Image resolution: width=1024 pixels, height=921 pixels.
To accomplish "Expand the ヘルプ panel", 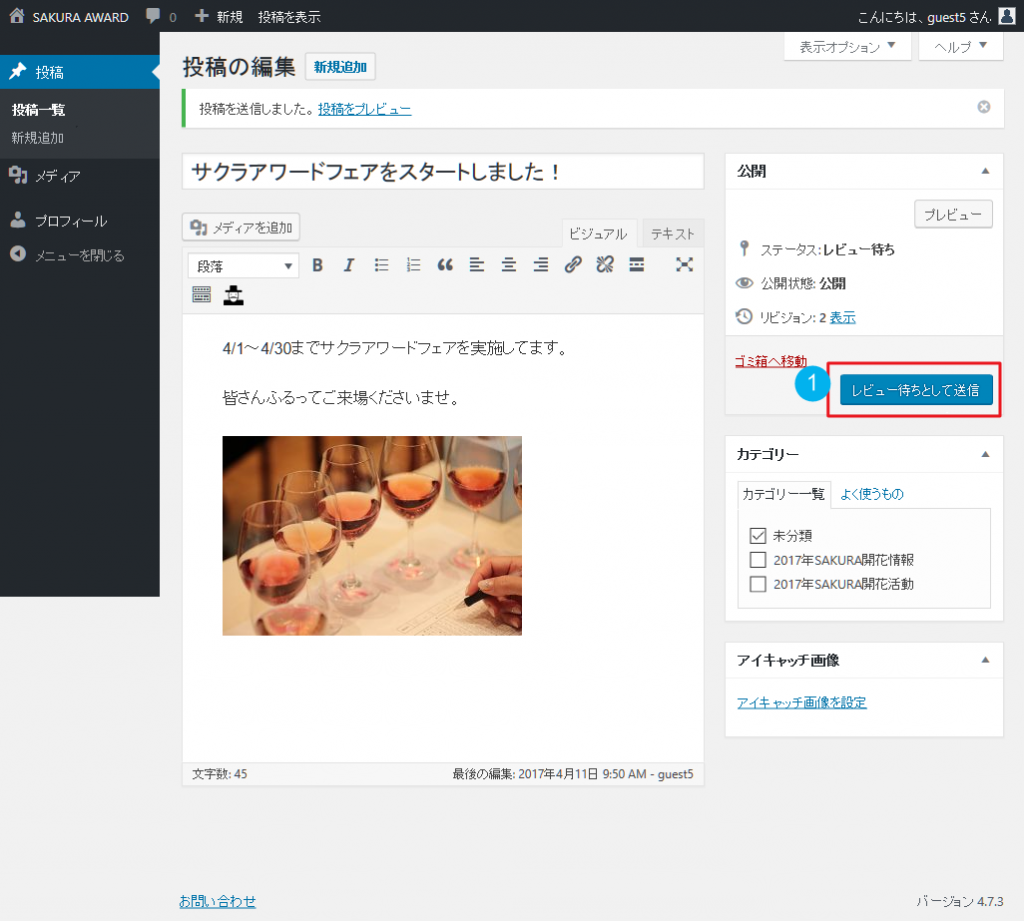I will pos(960,47).
